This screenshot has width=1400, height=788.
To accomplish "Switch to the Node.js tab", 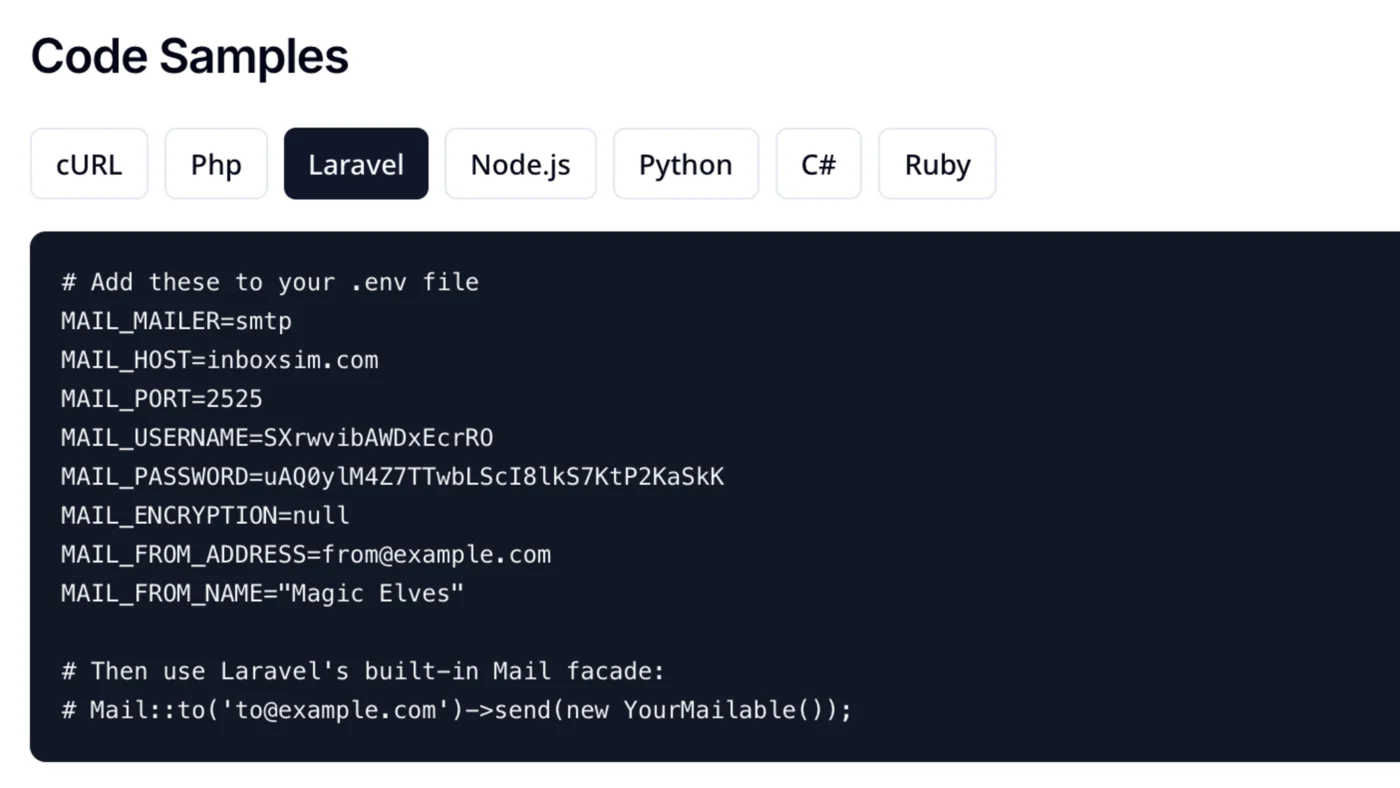I will tap(520, 163).
